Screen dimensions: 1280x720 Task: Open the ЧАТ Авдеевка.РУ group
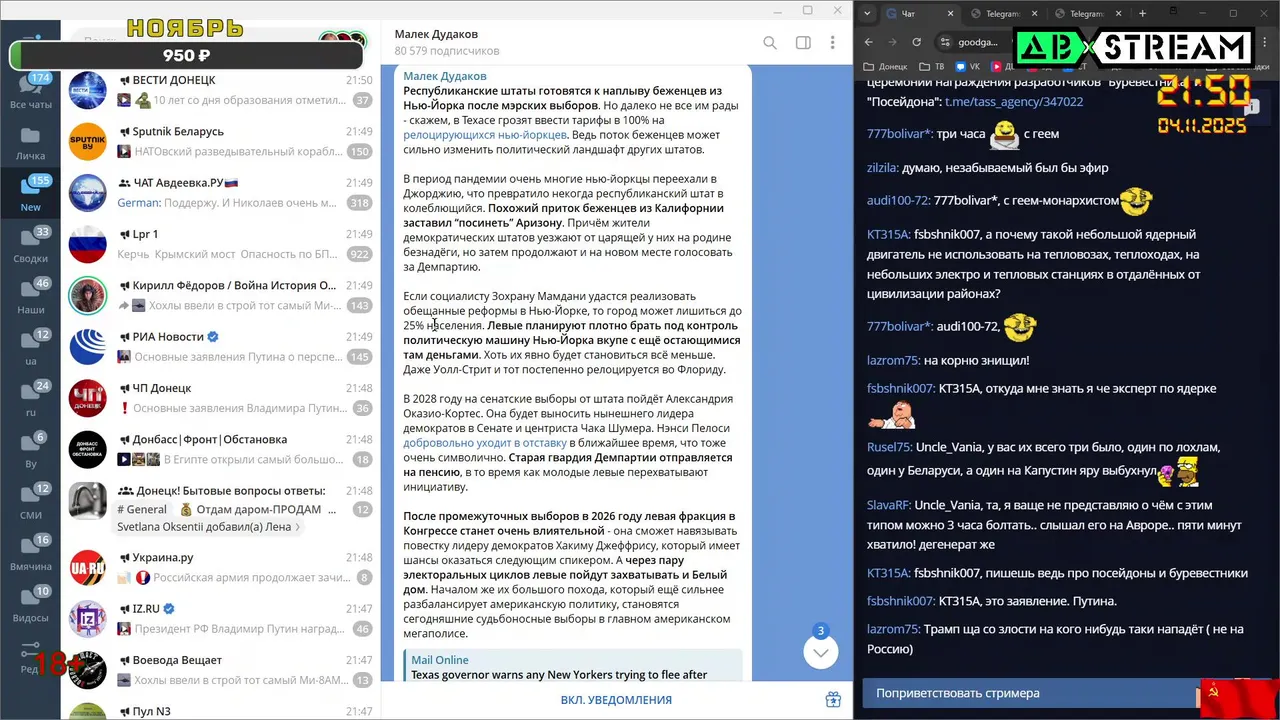tap(220, 193)
